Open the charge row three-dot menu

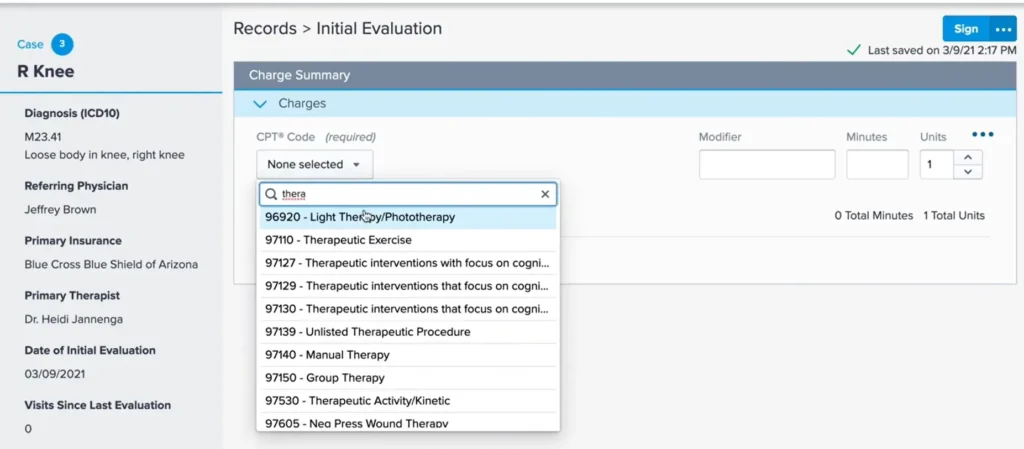(982, 134)
